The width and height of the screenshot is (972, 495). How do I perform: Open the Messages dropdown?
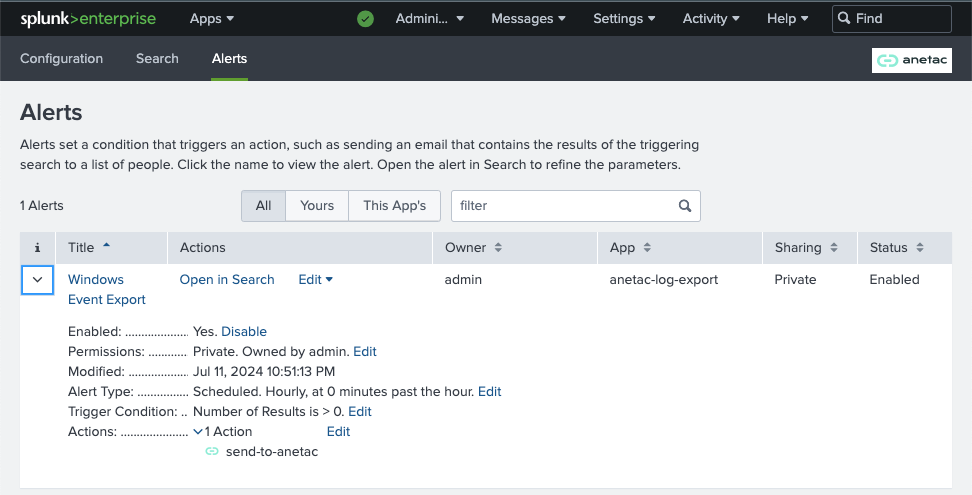point(528,19)
